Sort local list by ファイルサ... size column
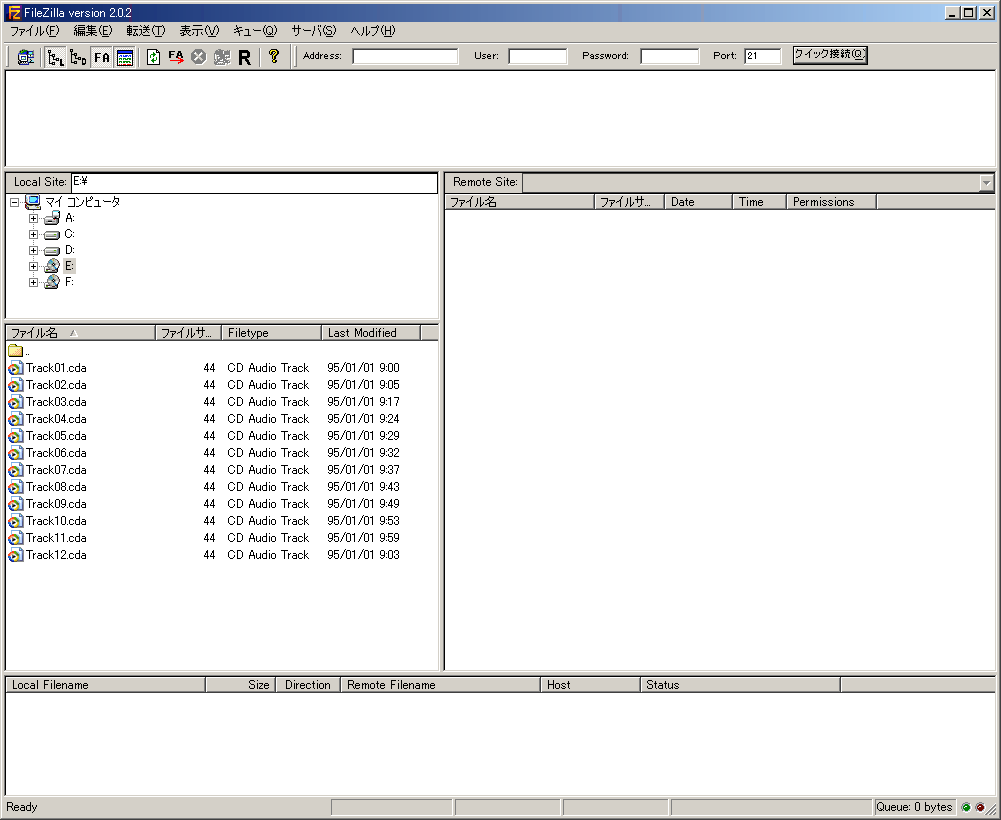This screenshot has width=1001, height=820. (188, 333)
